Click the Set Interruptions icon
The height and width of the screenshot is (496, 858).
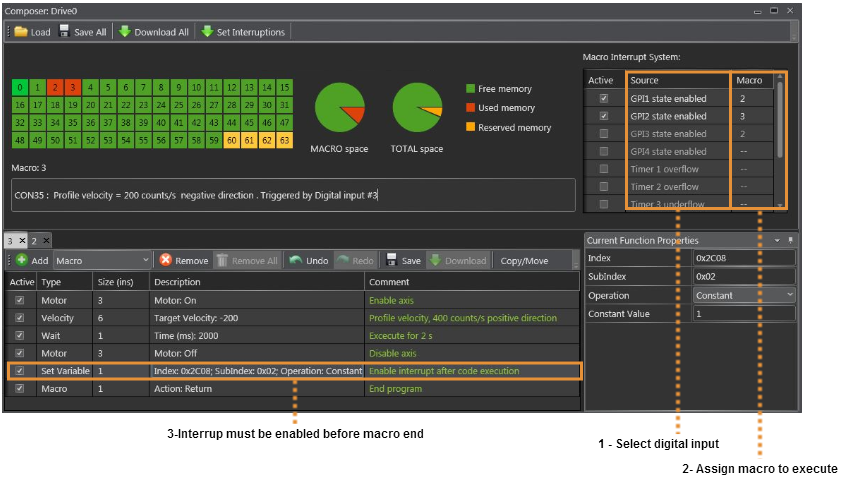[x=207, y=32]
